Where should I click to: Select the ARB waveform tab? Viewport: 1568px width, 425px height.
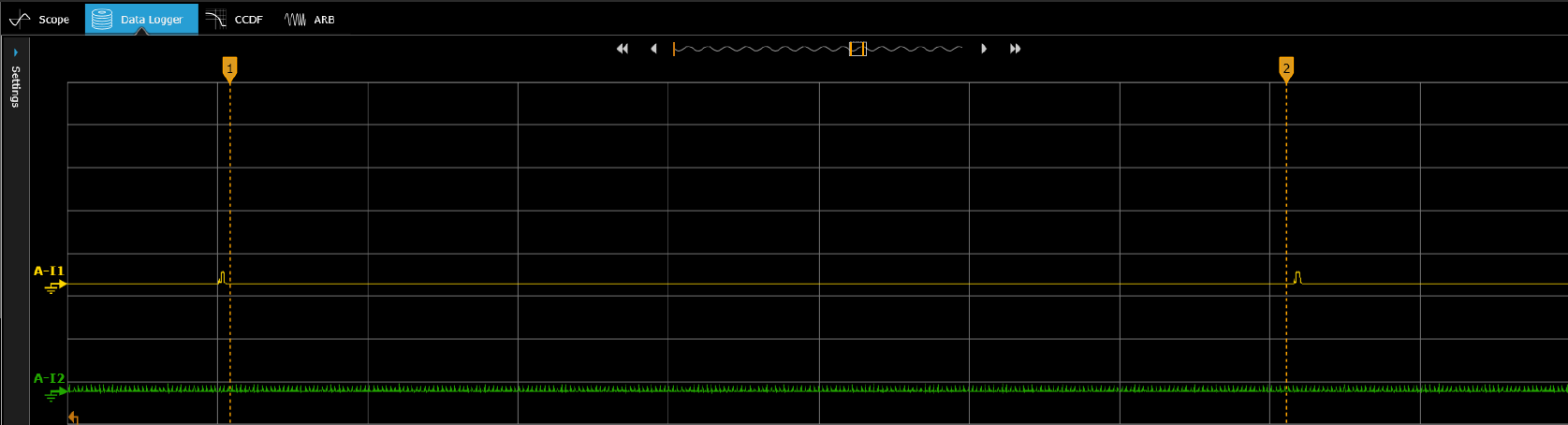click(x=311, y=19)
